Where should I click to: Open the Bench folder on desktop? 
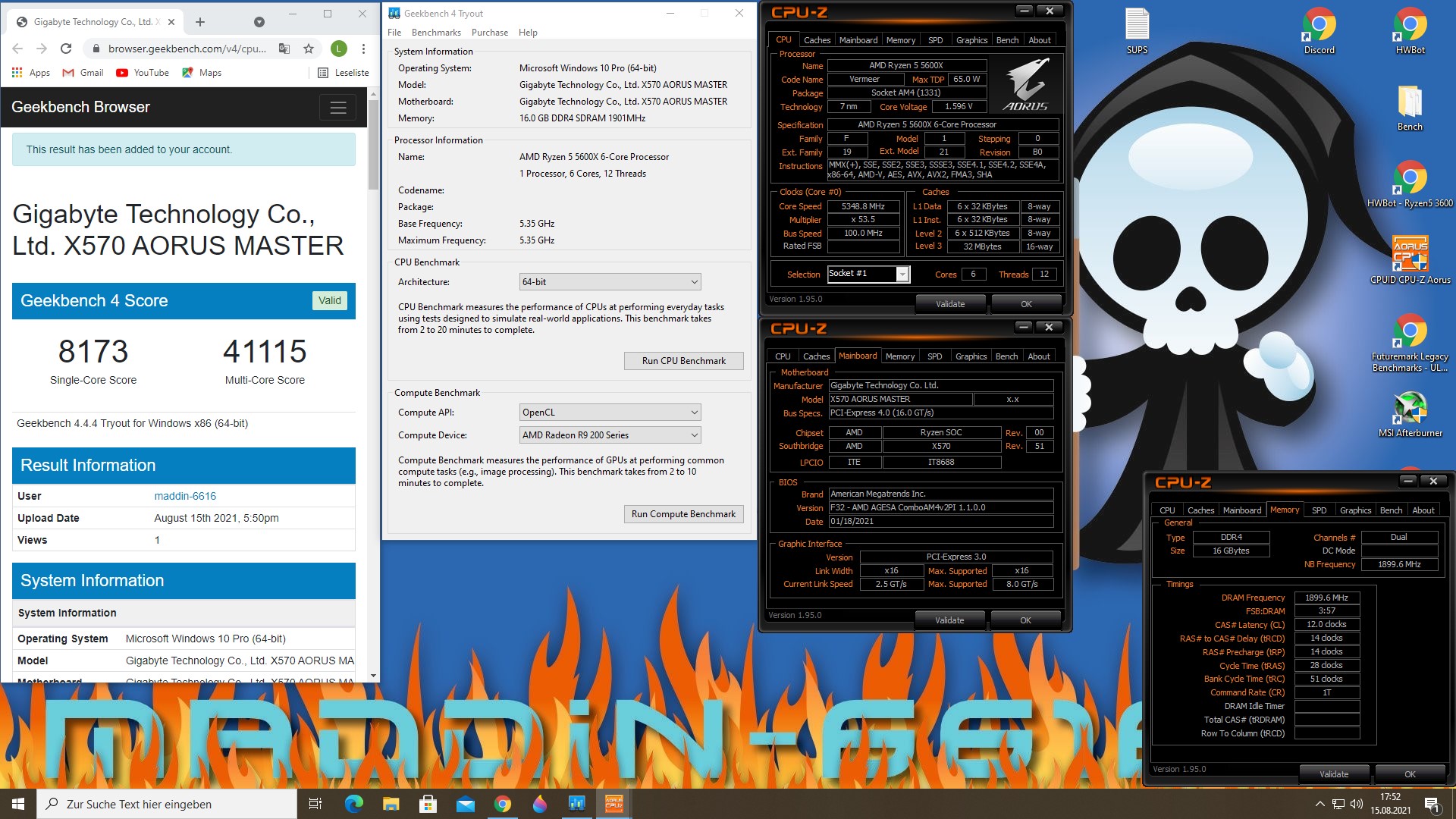point(1410,107)
